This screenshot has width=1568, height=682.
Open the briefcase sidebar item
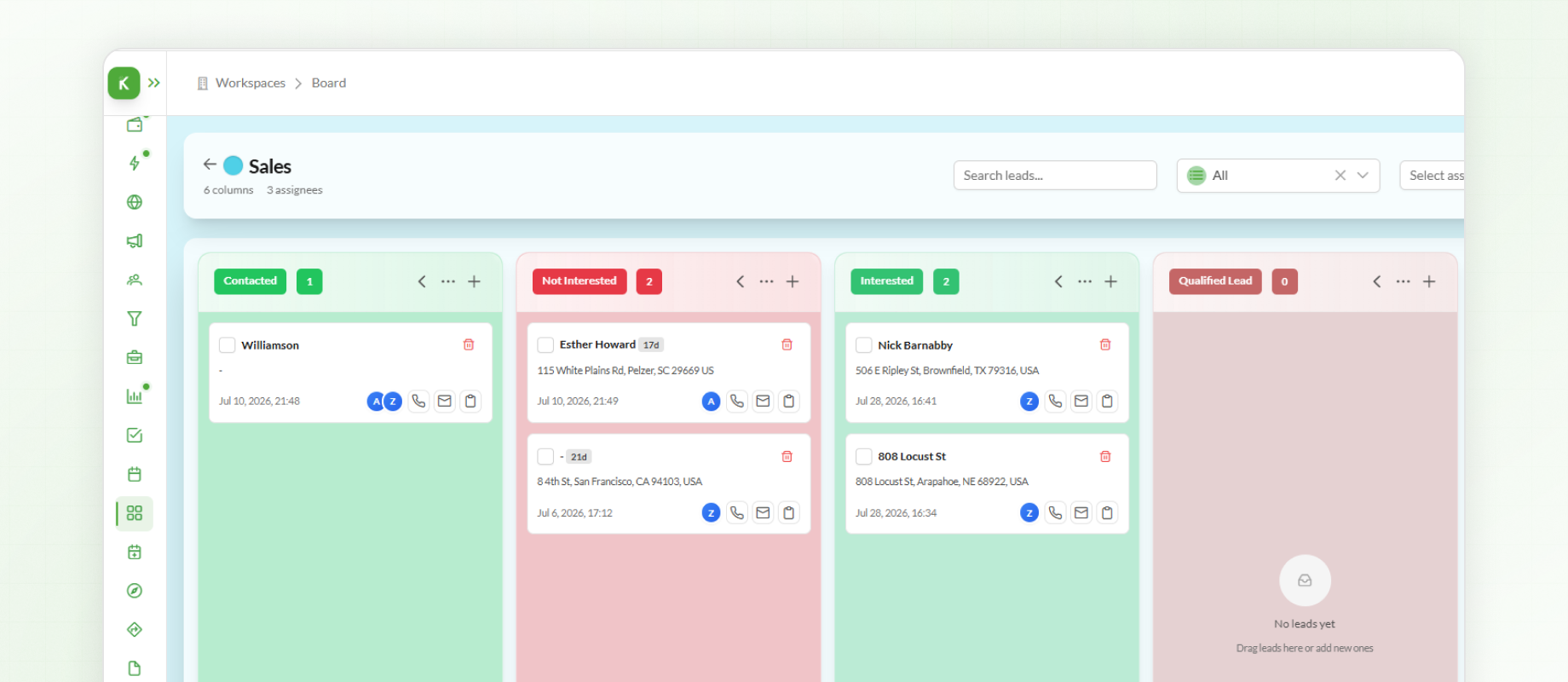[x=135, y=357]
